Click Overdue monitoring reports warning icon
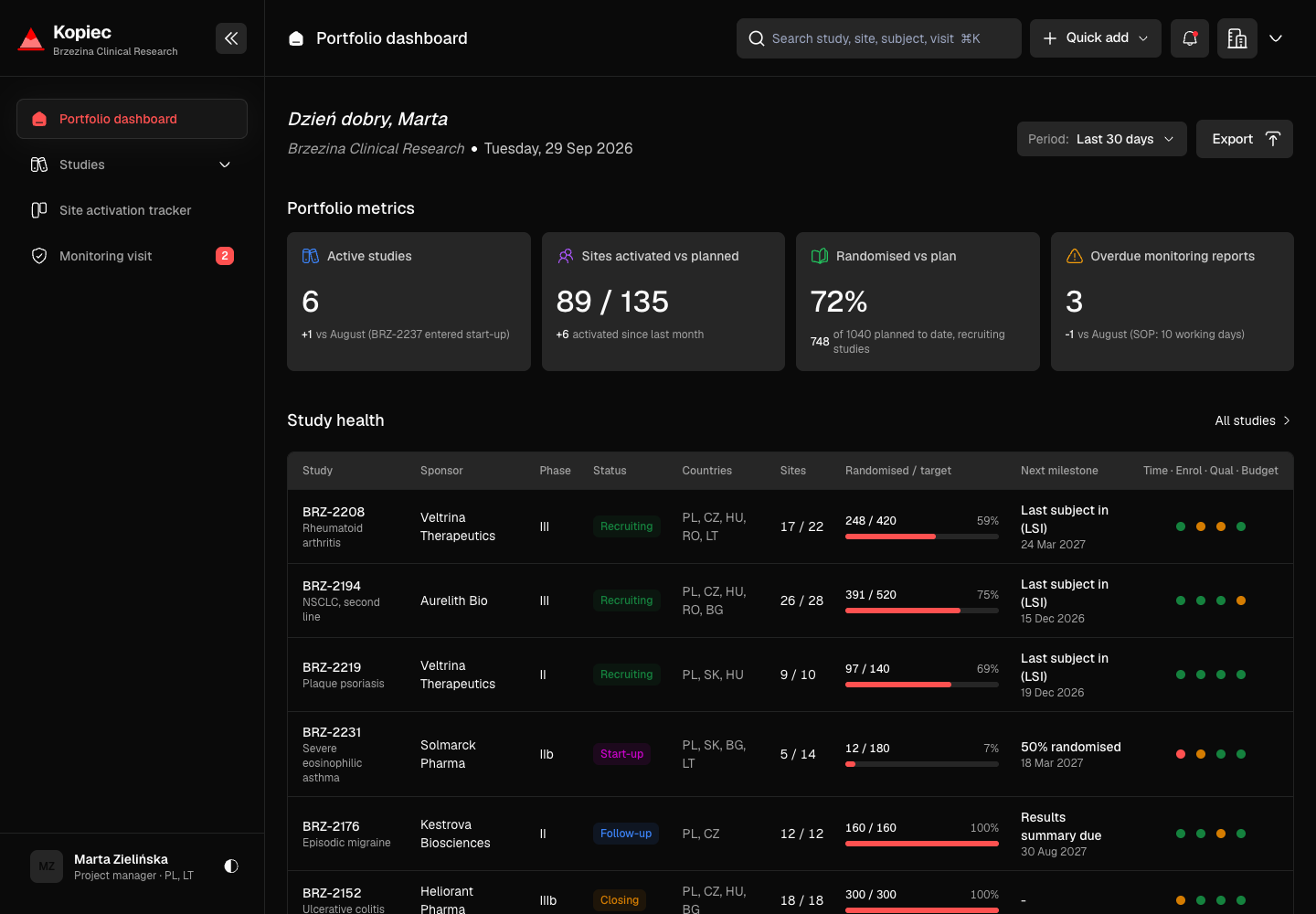 point(1075,256)
